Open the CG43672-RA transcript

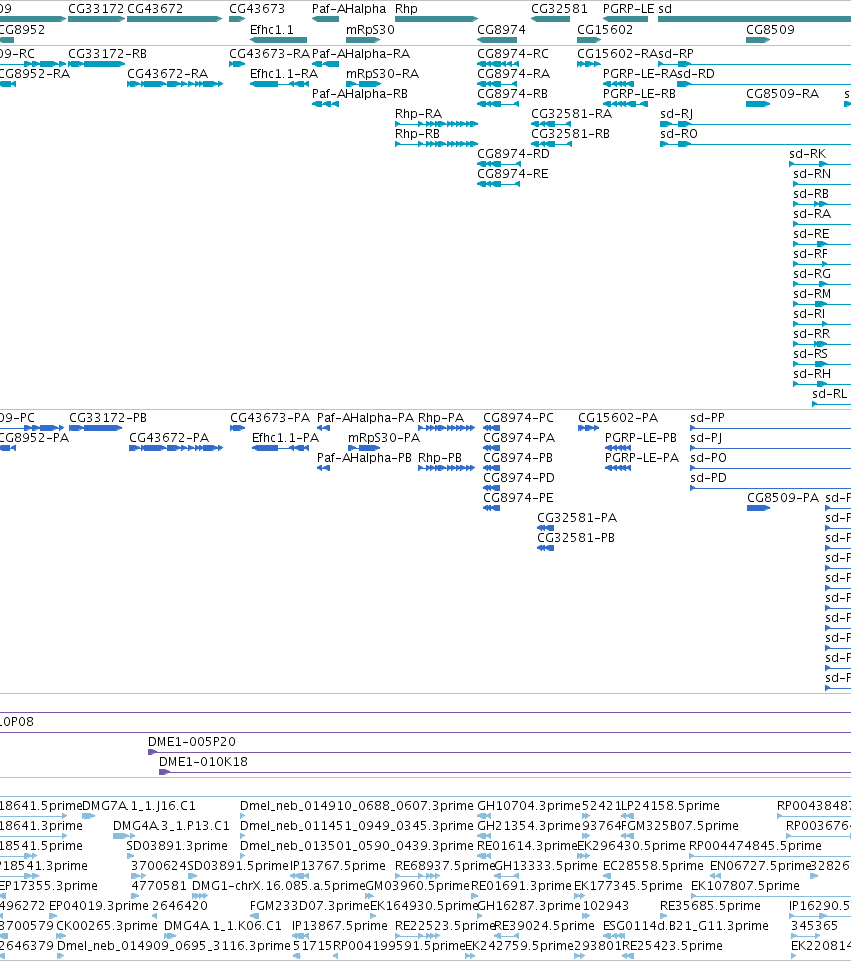pyautogui.click(x=167, y=74)
